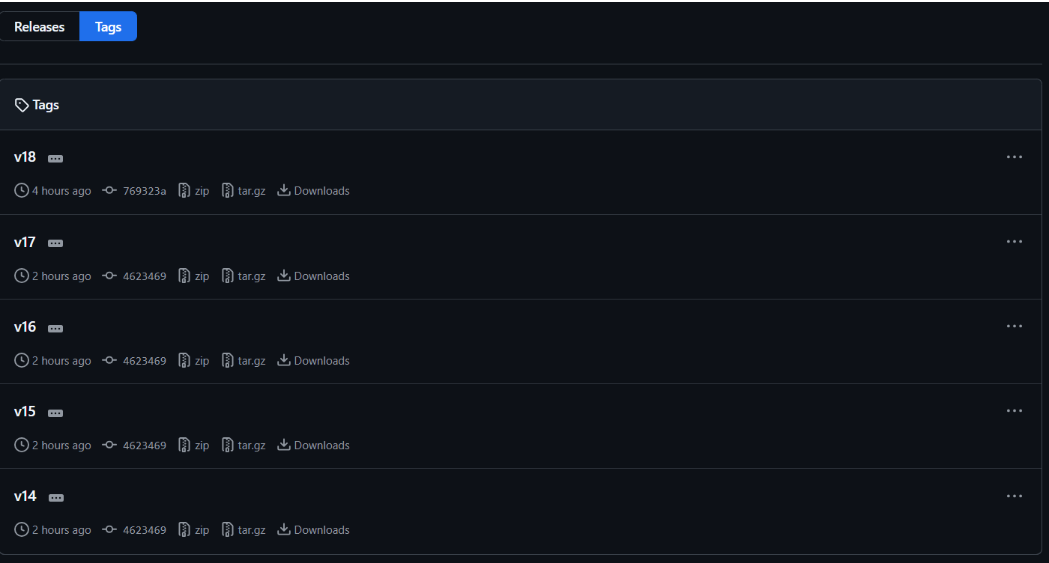Click tag icon in Tags header

coord(21,105)
